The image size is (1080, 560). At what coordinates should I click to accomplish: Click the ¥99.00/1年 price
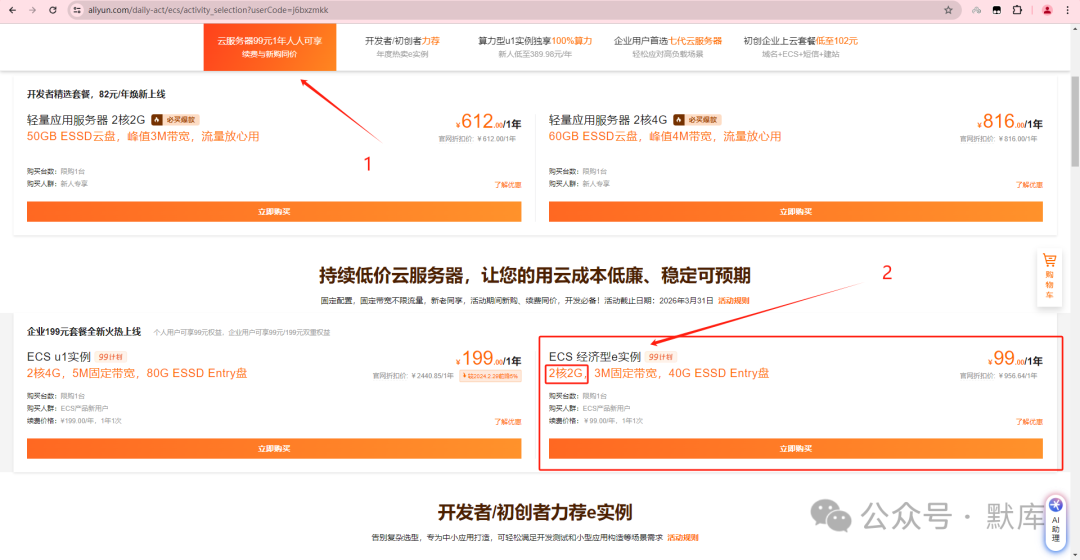point(1015,360)
